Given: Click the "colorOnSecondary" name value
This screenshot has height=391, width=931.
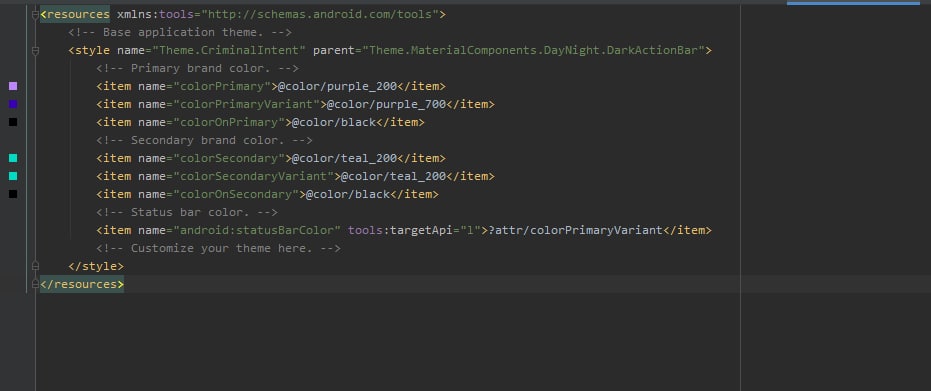Looking at the screenshot, I should coord(236,194).
